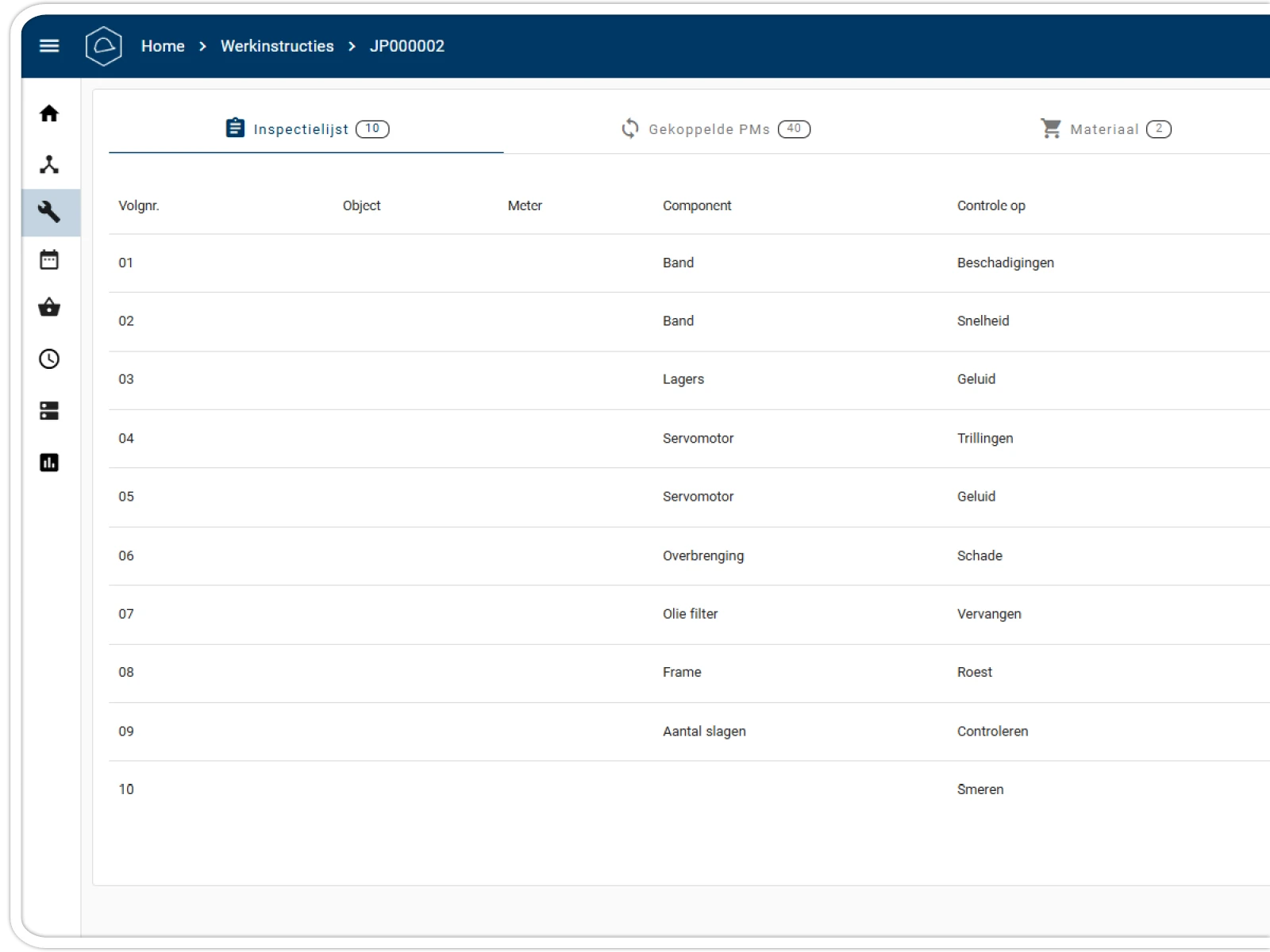Select row 10 sequence number
This screenshot has height=952, width=1270.
pos(126,789)
